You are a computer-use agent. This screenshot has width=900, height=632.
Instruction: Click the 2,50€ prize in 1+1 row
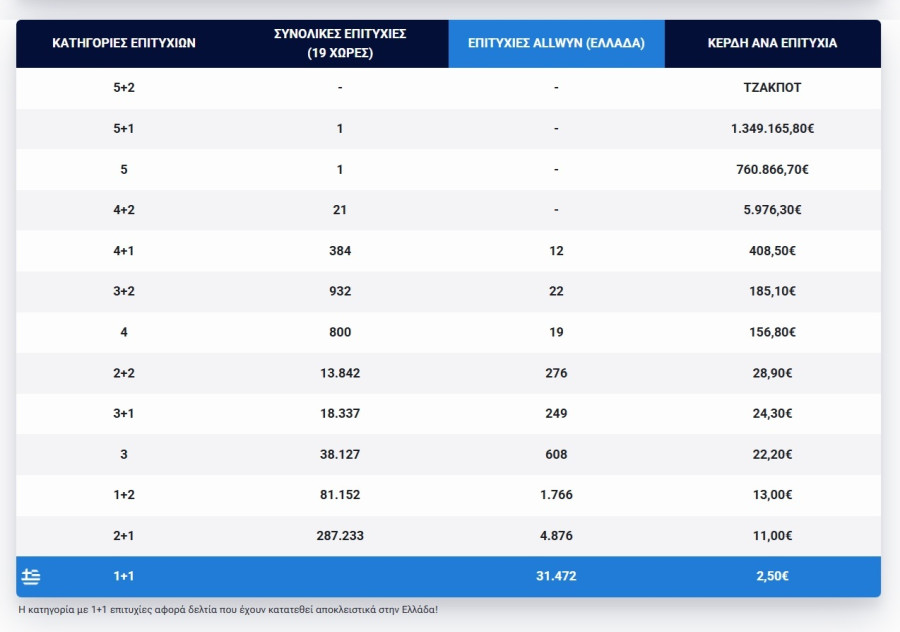[x=772, y=576]
